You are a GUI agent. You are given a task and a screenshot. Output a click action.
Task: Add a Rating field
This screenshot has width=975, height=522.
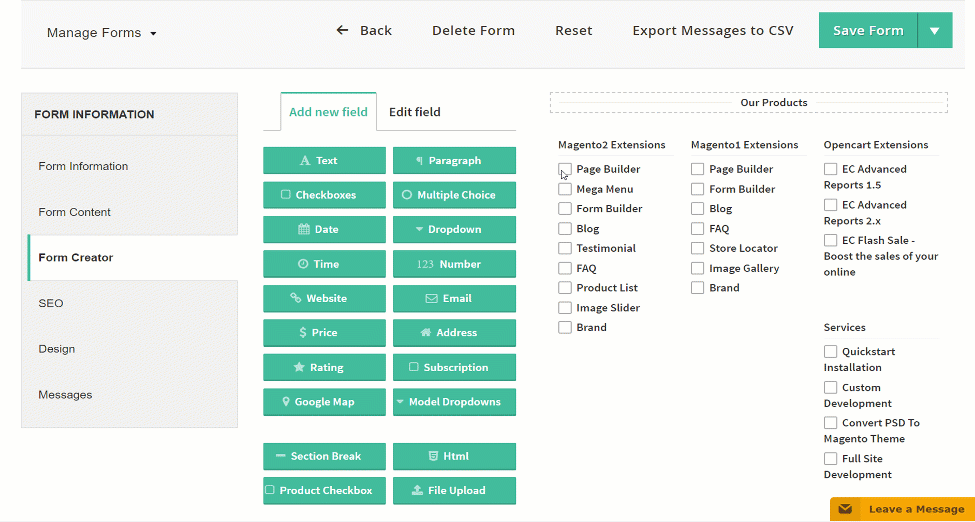tap(324, 367)
